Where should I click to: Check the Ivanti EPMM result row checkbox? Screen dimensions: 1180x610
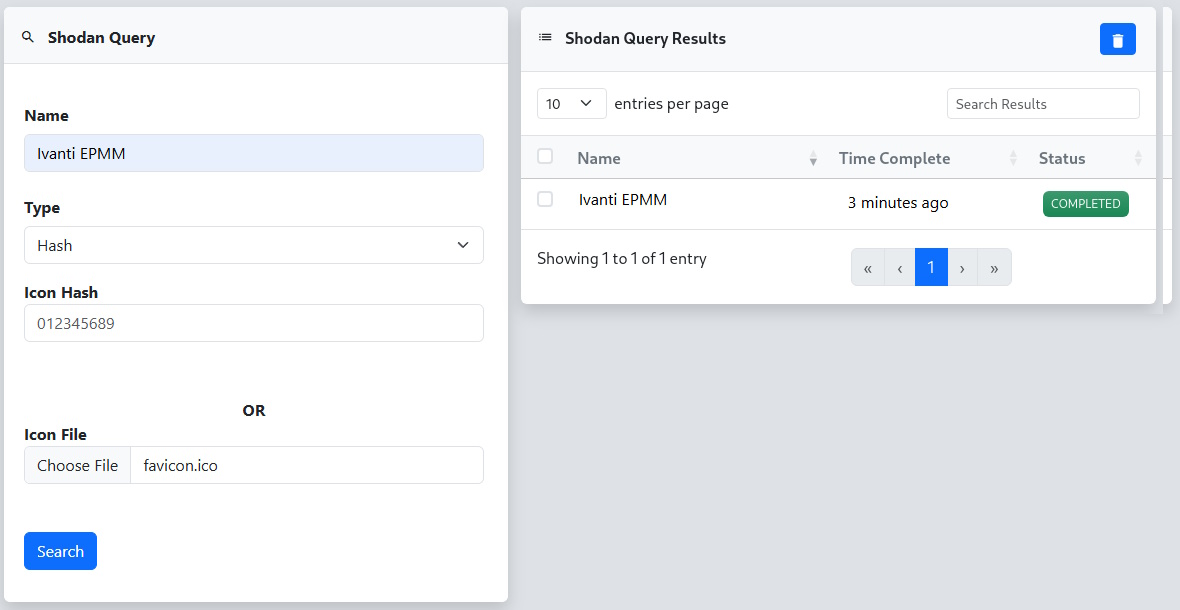(x=545, y=199)
